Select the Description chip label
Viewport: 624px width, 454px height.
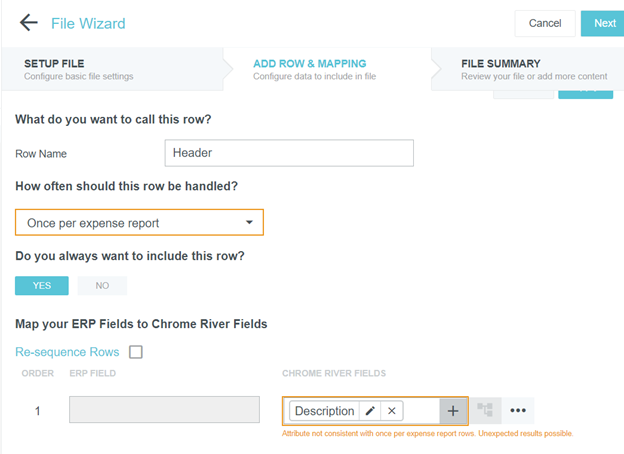[324, 411]
